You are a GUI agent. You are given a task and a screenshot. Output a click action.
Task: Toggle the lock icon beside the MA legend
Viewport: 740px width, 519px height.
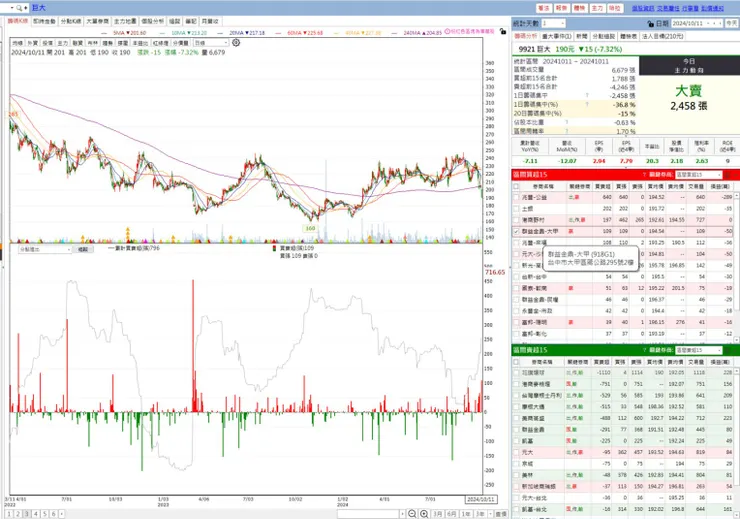click(503, 32)
